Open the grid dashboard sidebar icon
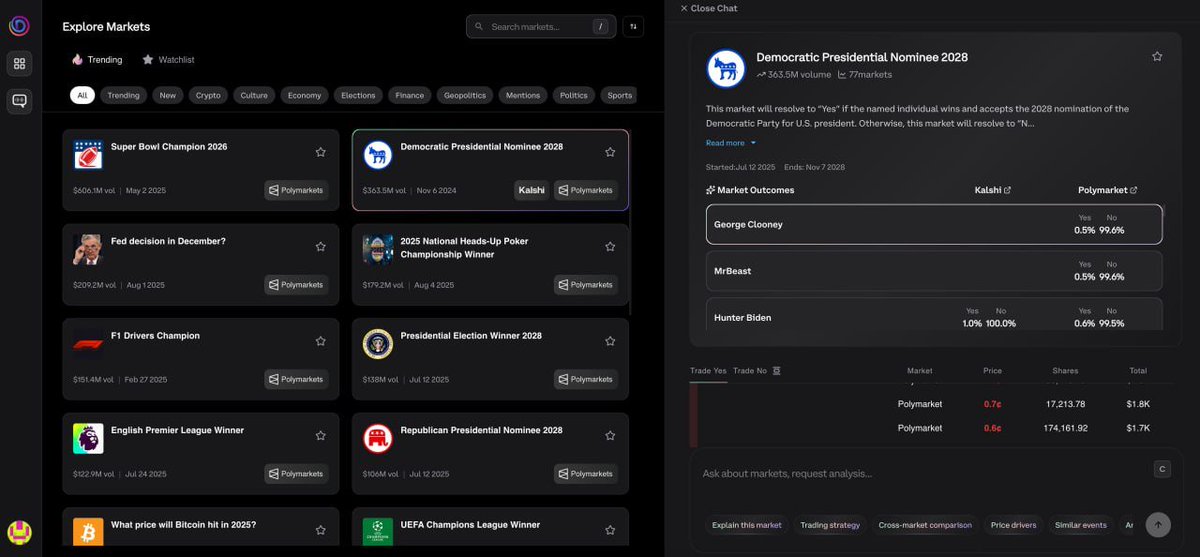Image resolution: width=1200 pixels, height=557 pixels. point(19,64)
